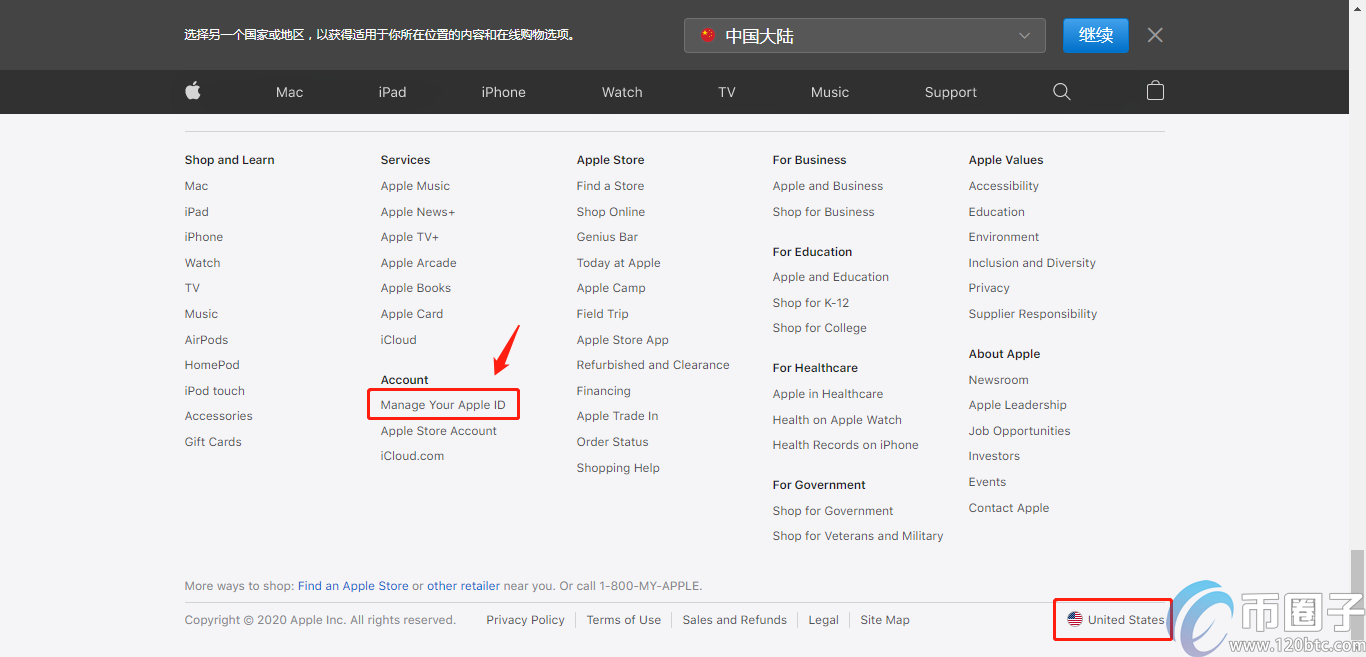
Task: Open Apple and Business link
Action: tap(828, 186)
